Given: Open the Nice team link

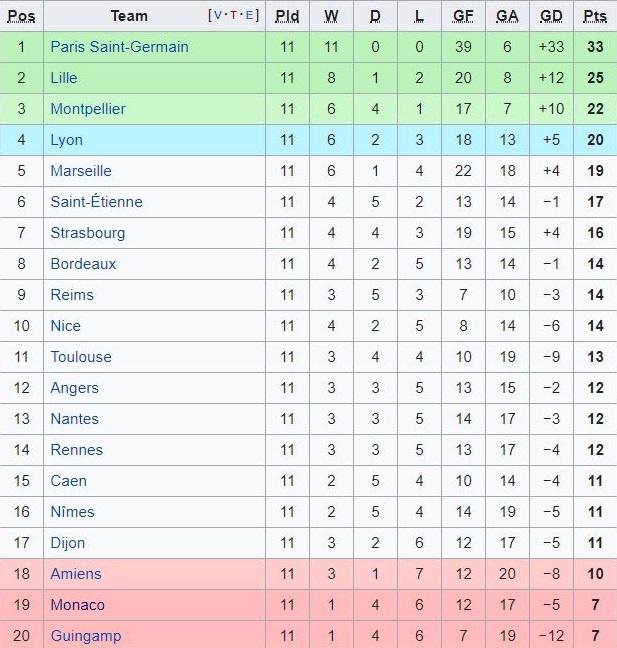Looking at the screenshot, I should 66,326.
